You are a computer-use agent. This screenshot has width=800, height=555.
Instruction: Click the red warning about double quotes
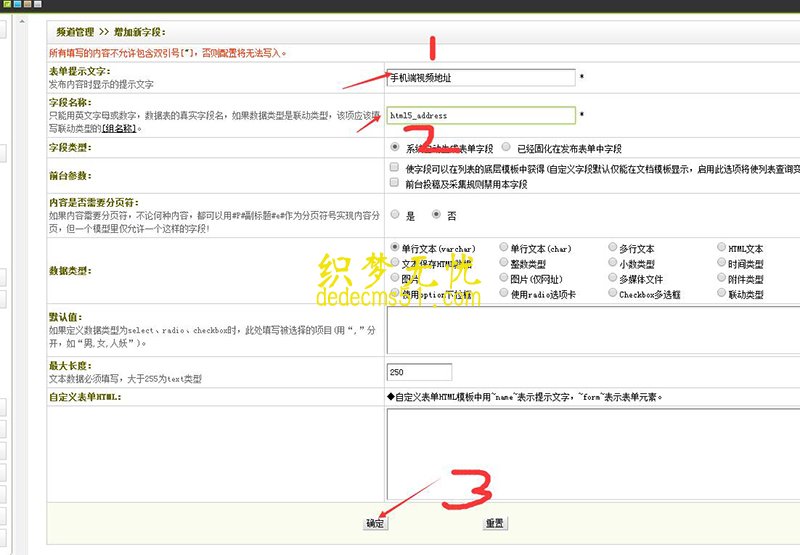[x=168, y=53]
